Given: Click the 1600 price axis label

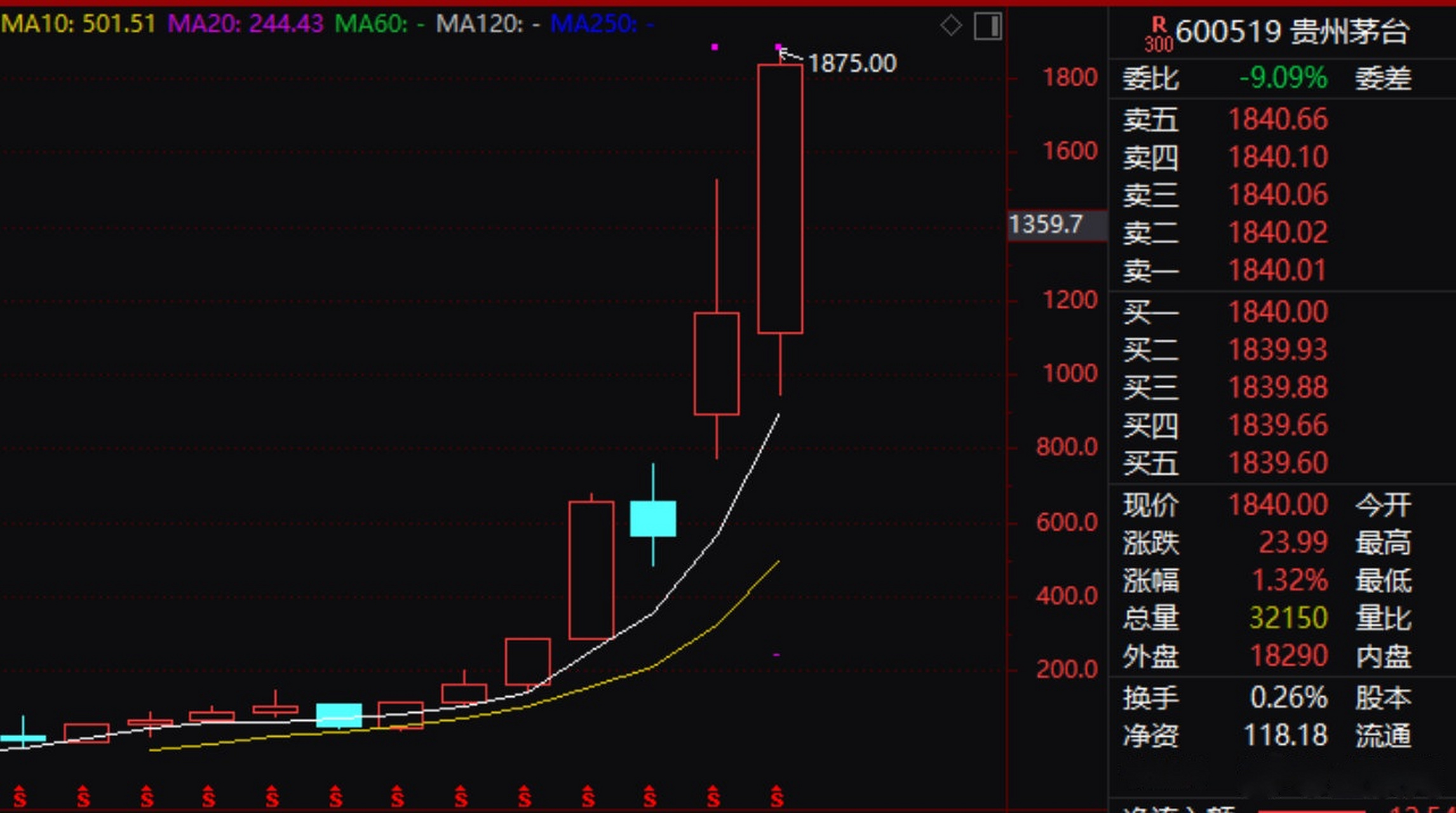Looking at the screenshot, I should 1070,151.
